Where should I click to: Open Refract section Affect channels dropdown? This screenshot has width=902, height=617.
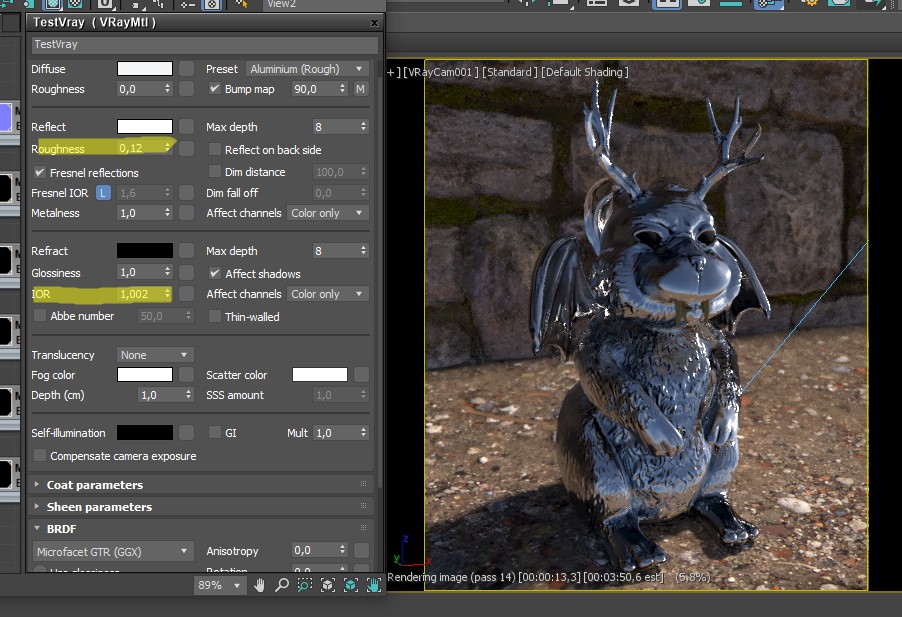[x=327, y=294]
